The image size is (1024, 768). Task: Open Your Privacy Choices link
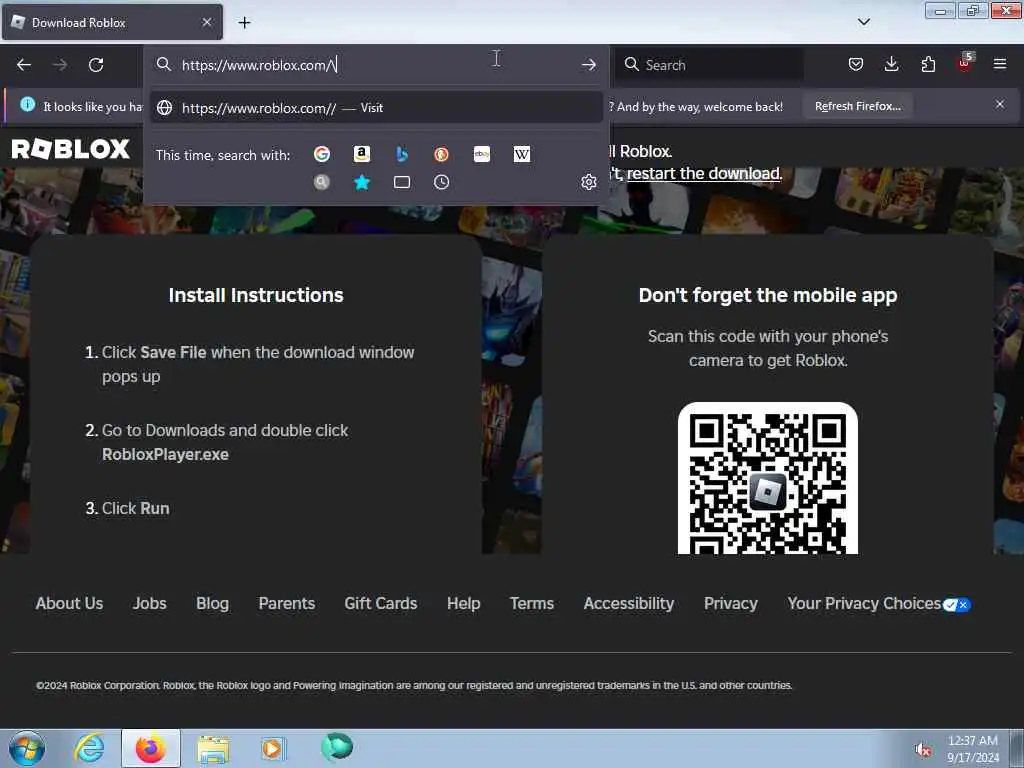[x=879, y=604]
